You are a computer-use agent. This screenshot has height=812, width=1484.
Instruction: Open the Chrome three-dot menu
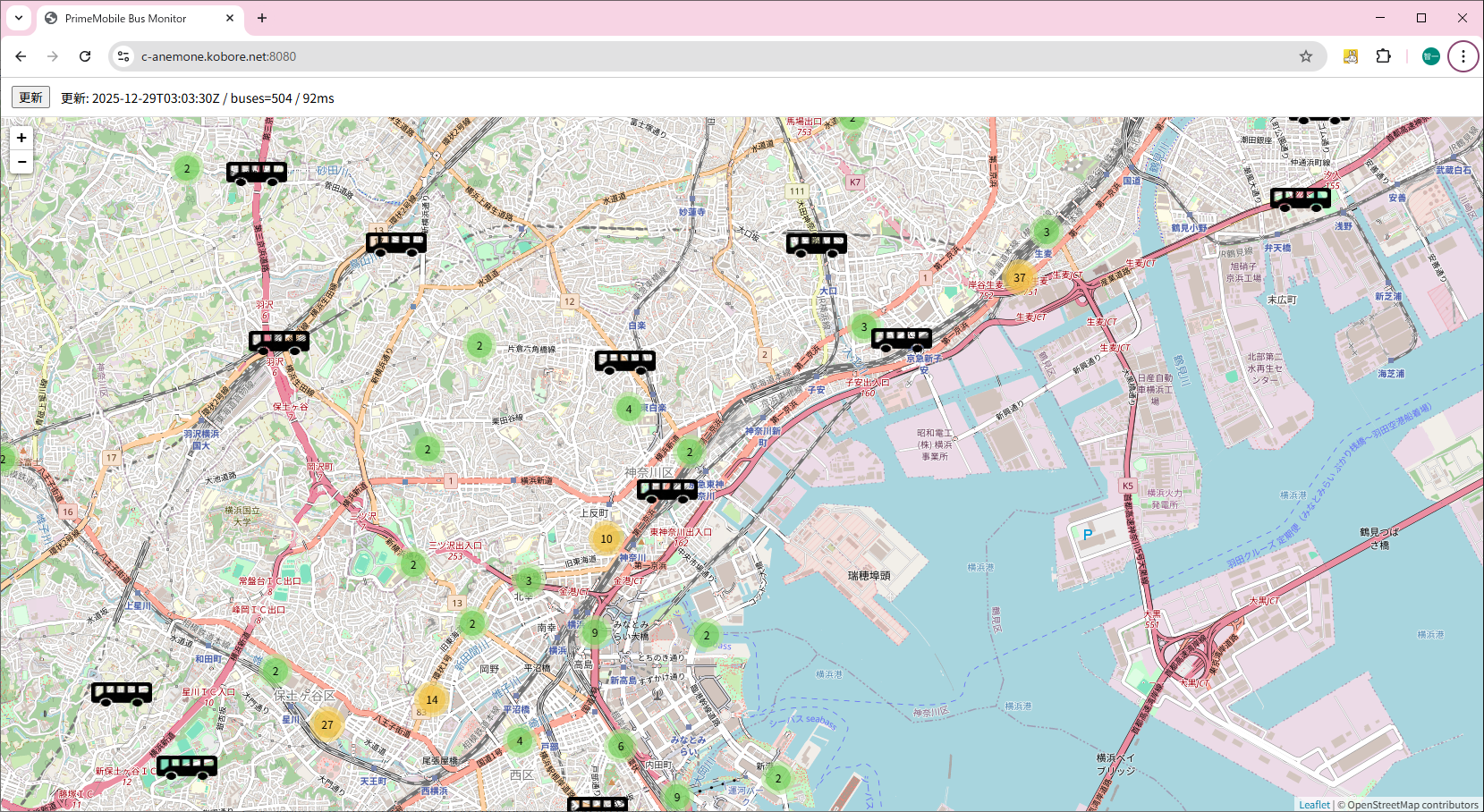pos(1463,56)
